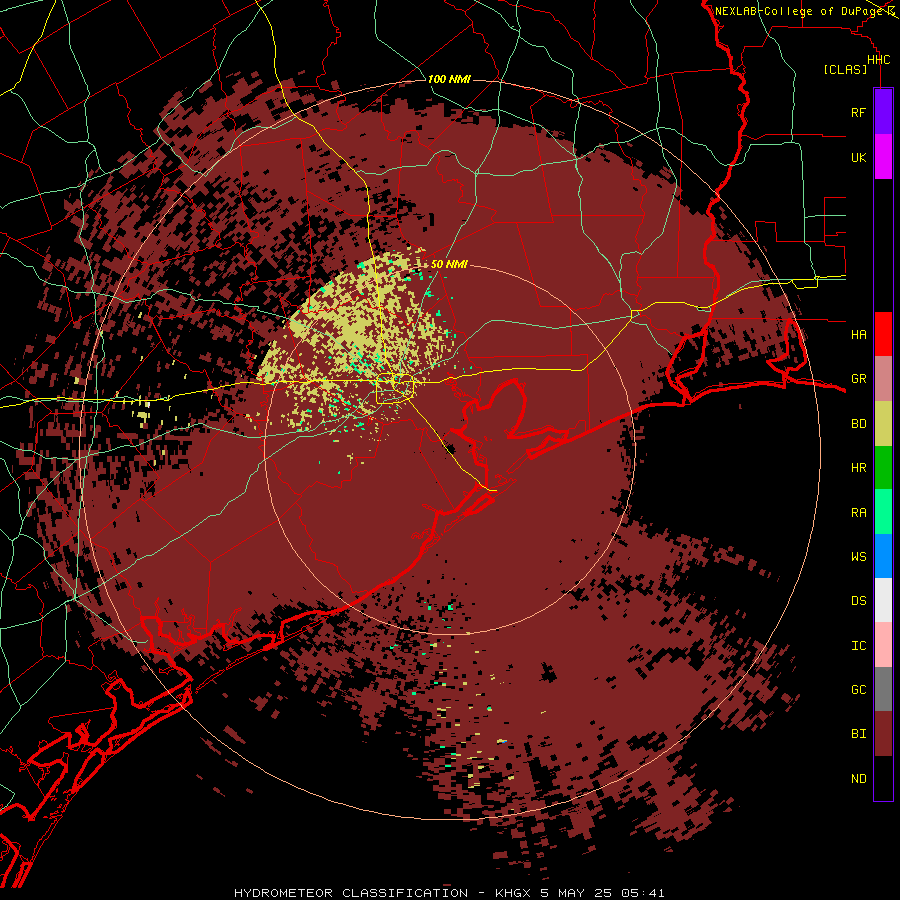Click the HA red legend swatch

point(883,334)
